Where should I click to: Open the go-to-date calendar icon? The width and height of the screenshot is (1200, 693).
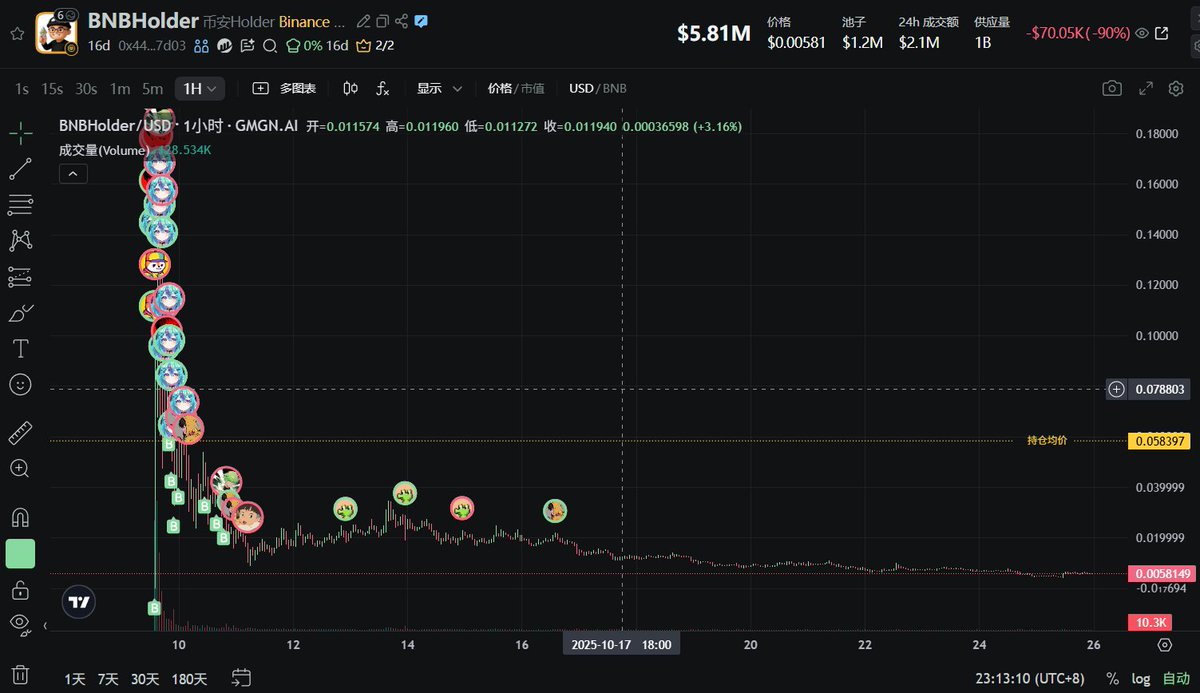coord(240,678)
